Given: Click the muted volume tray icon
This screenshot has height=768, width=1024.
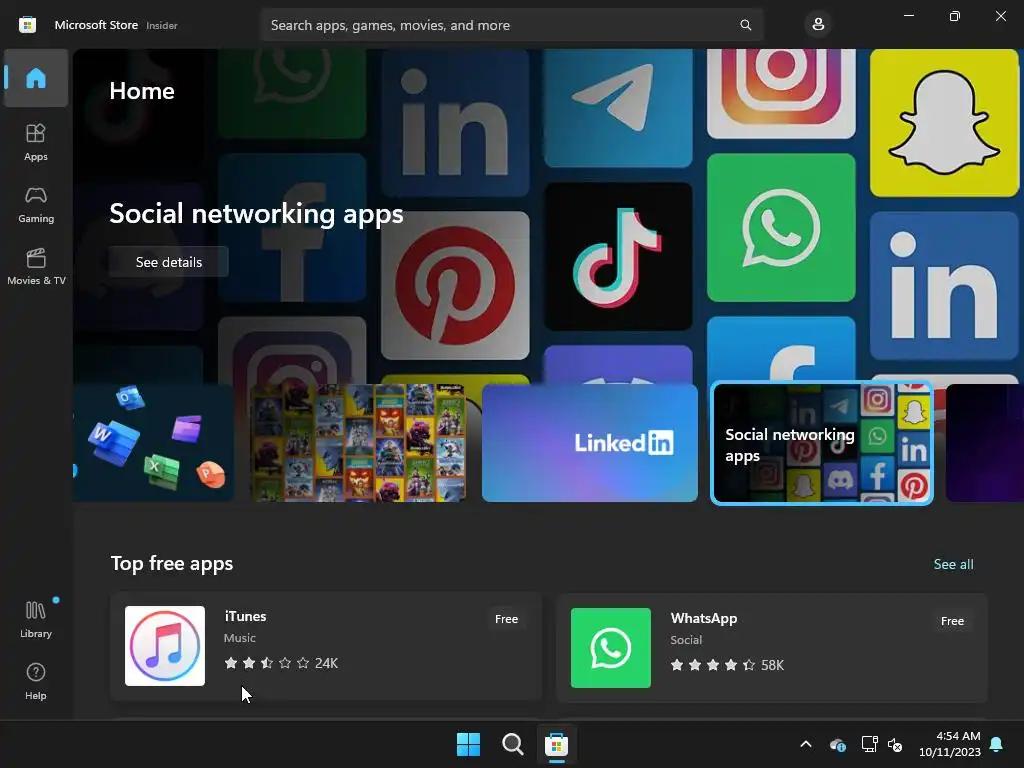Looking at the screenshot, I should [895, 744].
